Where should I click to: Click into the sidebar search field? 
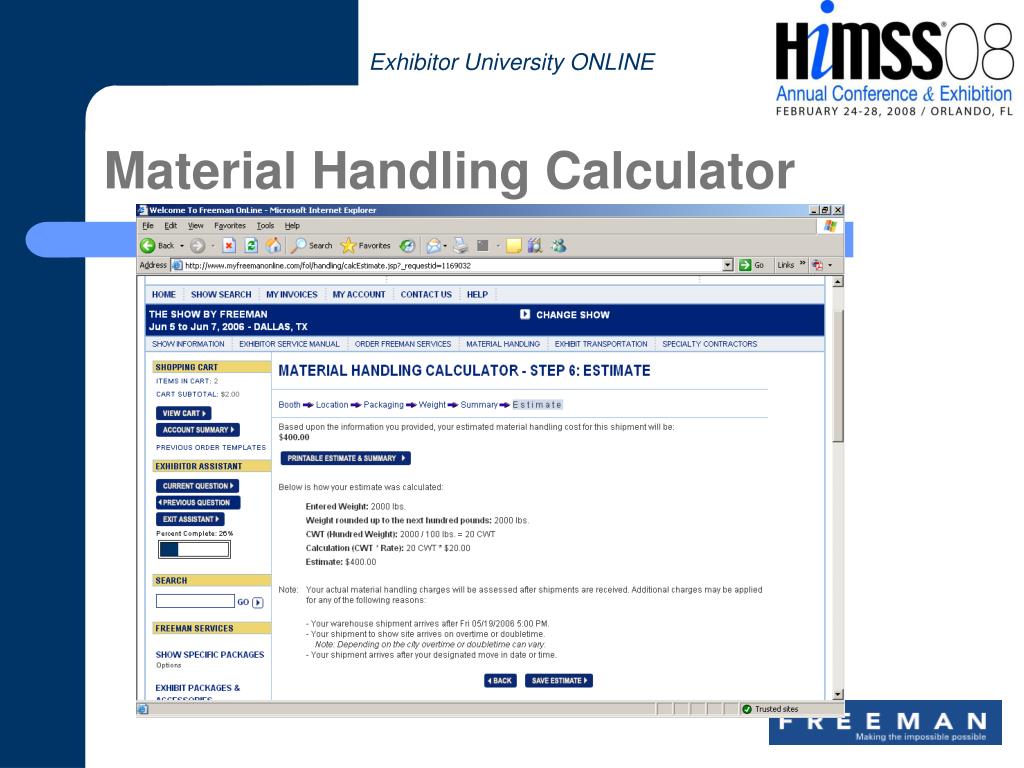[195, 601]
